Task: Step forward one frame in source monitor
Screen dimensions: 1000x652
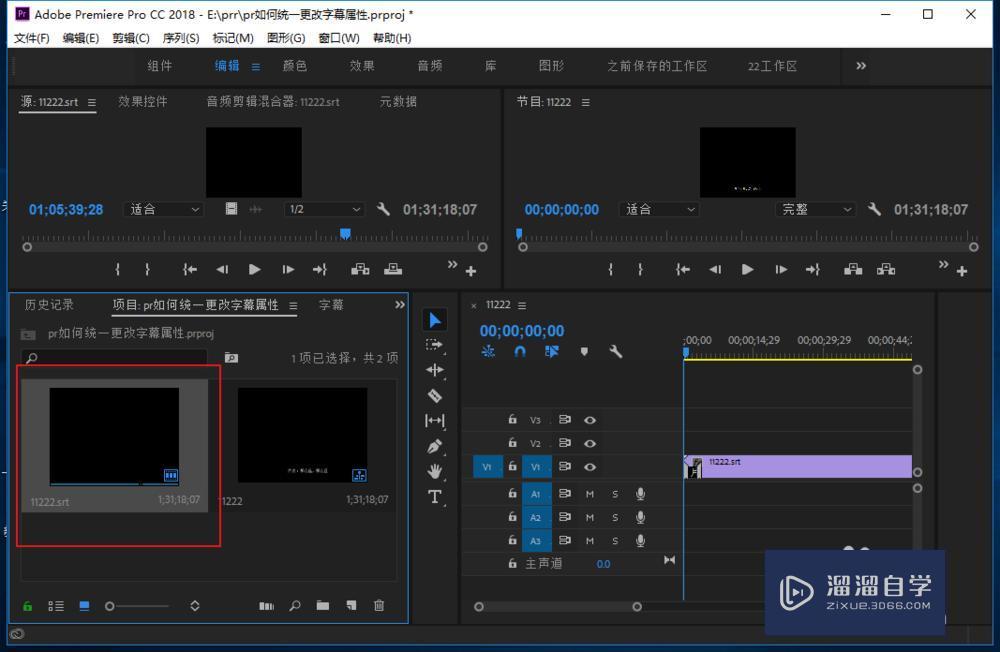Action: pyautogui.click(x=288, y=269)
